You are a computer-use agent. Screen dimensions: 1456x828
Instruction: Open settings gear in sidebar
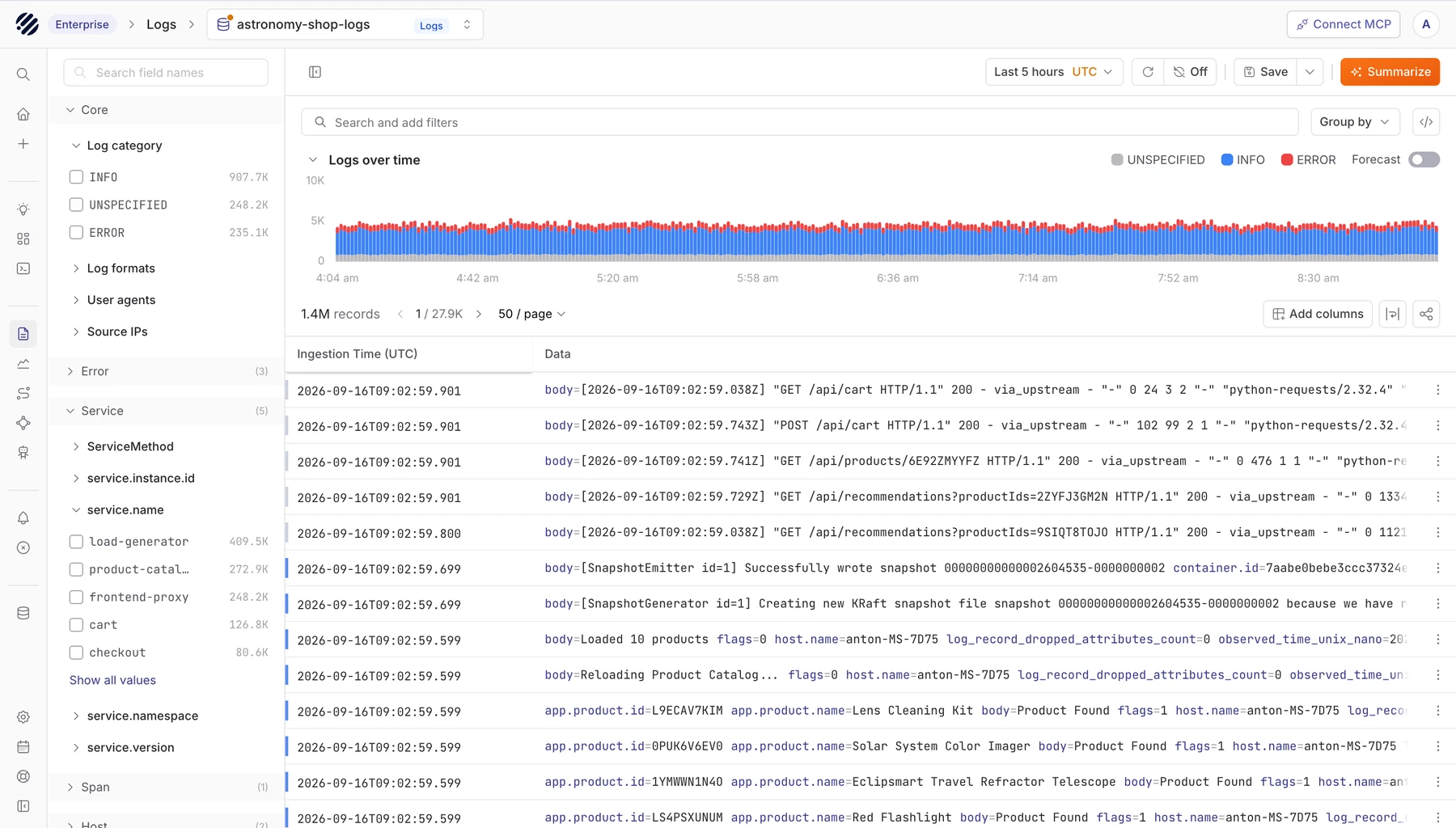[x=23, y=717]
